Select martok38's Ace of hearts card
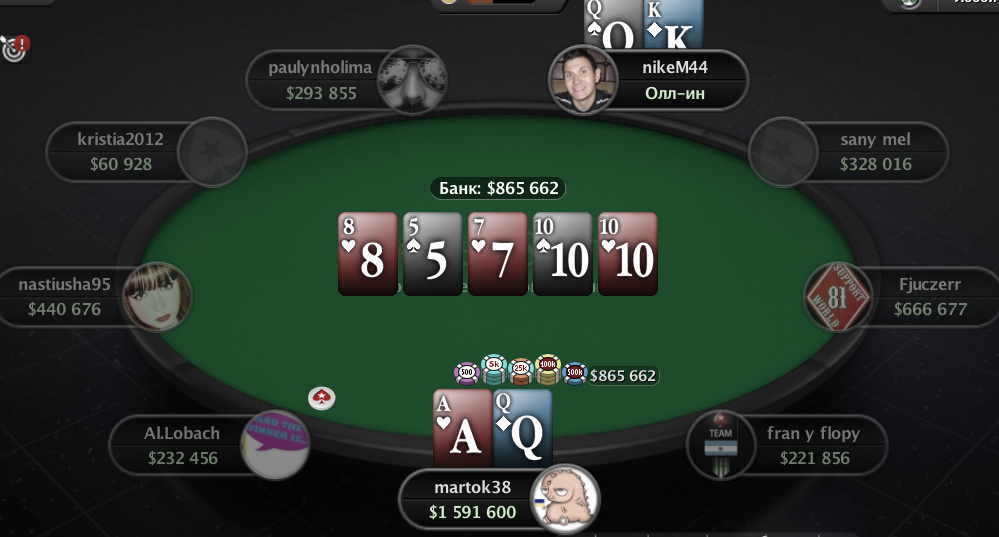The image size is (999, 537). pyautogui.click(x=463, y=428)
